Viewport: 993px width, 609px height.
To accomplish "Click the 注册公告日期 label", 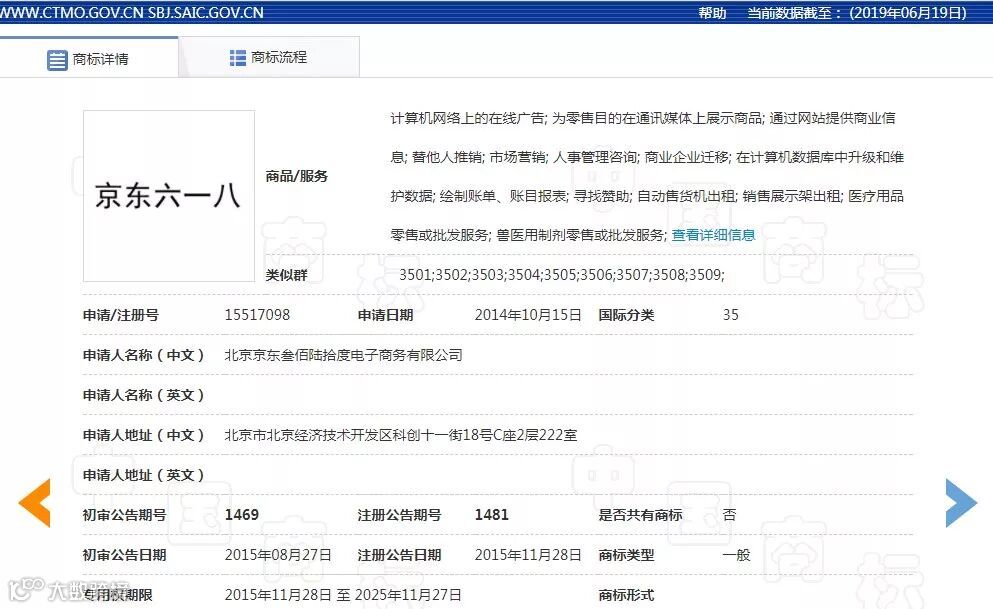I will pyautogui.click(x=399, y=555).
